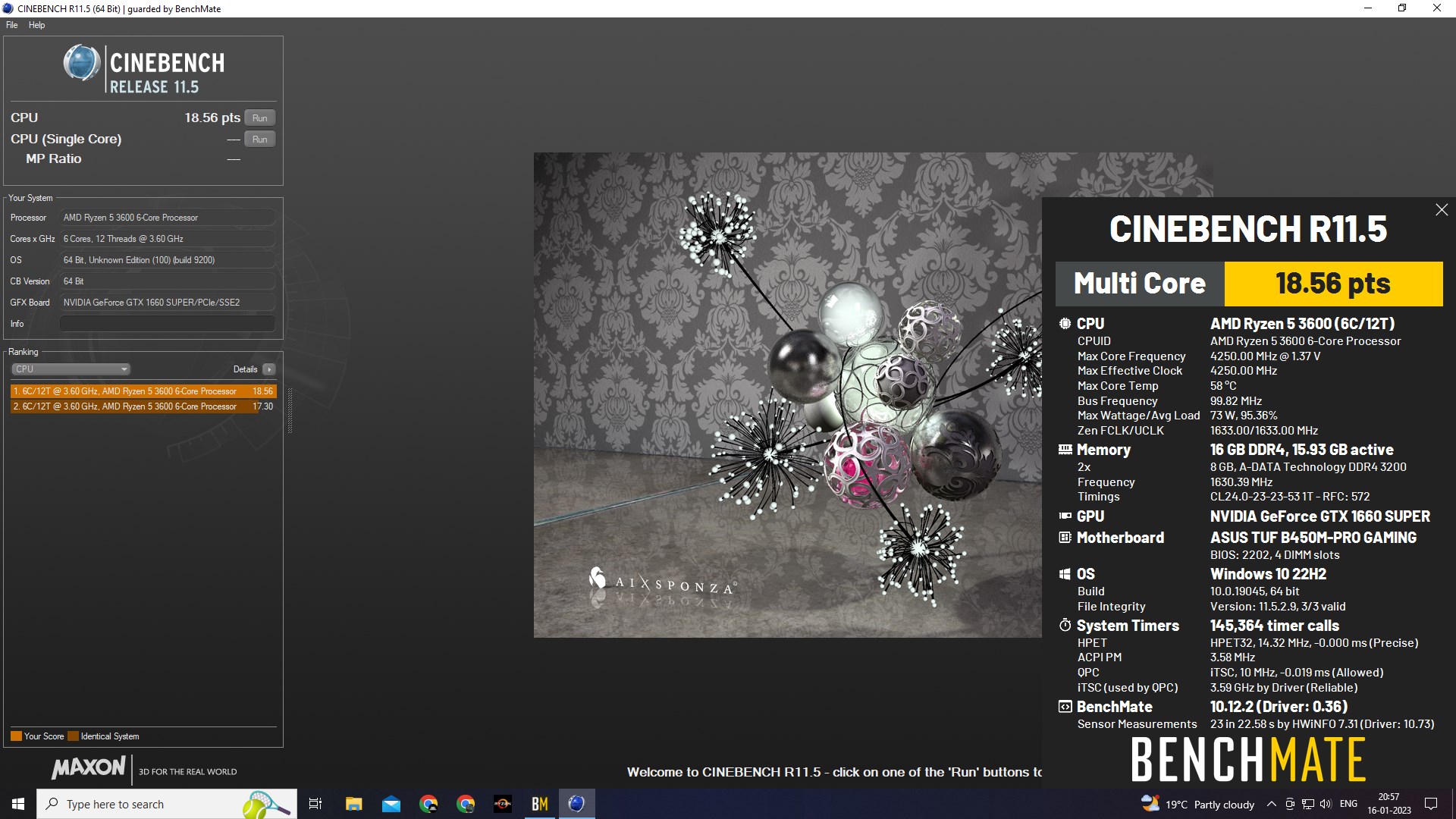
Task: Open File Explorer from taskbar
Action: [x=353, y=804]
